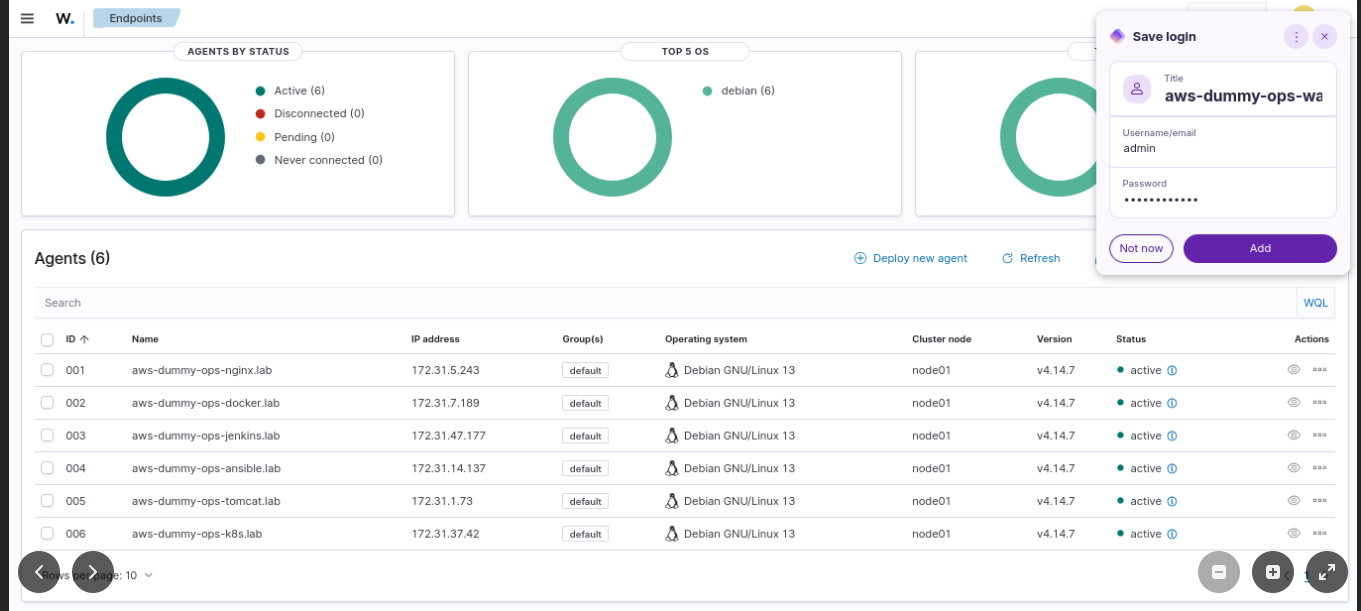Check the box for agent 001
The width and height of the screenshot is (1361, 611).
47,370
